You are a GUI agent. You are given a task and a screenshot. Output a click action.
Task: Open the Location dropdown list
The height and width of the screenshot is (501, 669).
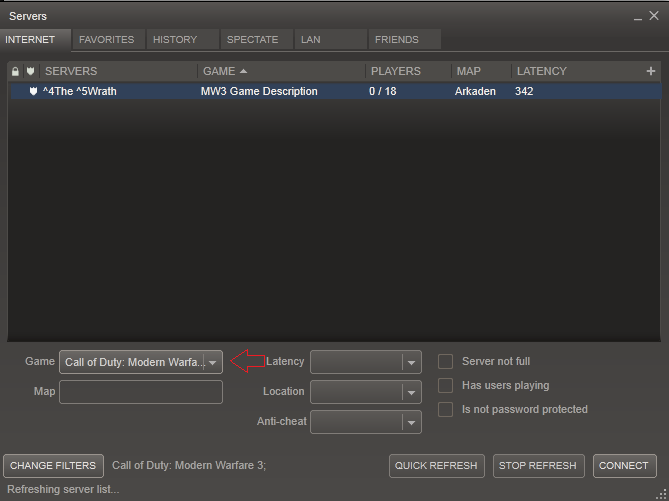410,392
